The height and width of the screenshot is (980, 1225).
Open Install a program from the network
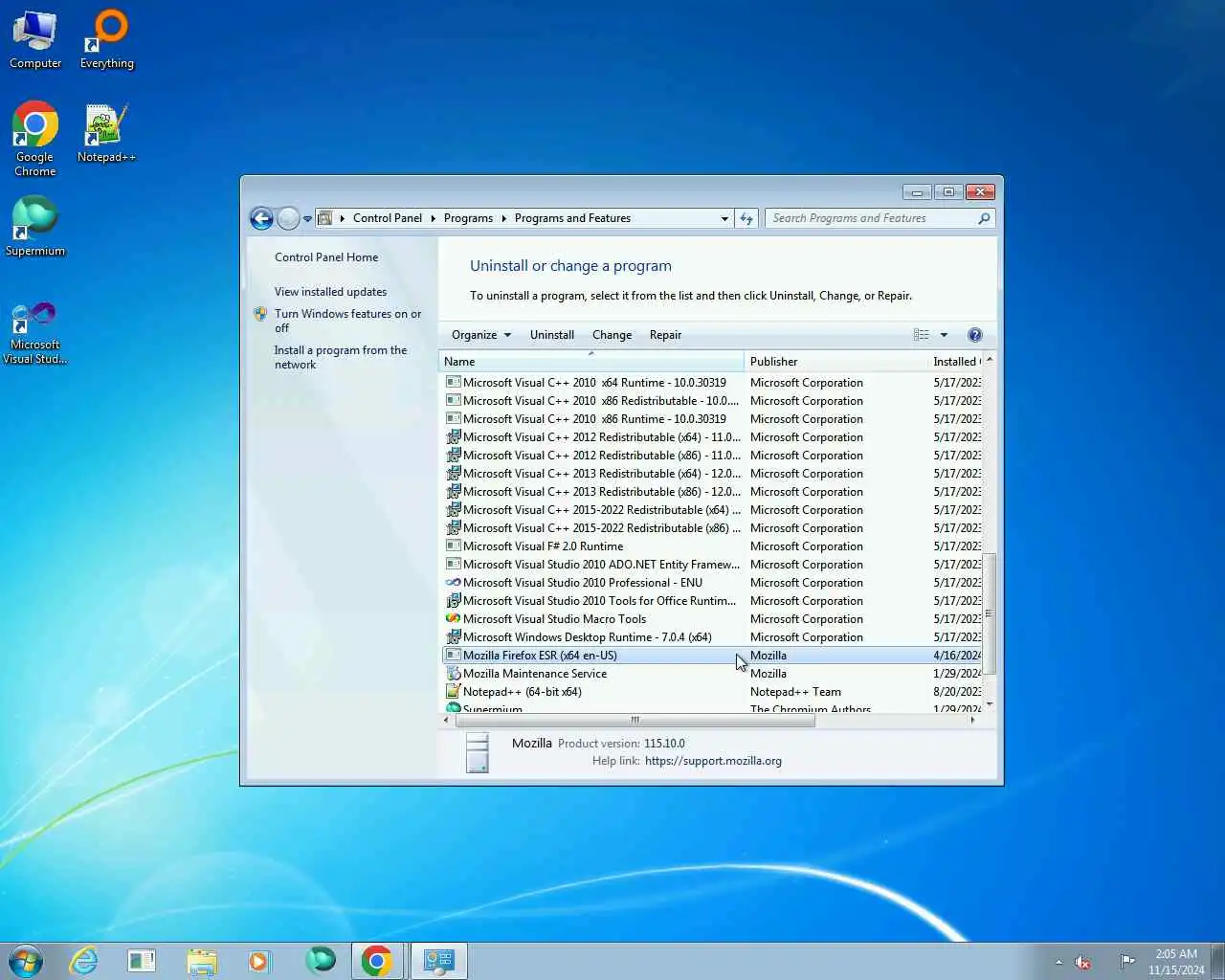(x=341, y=357)
